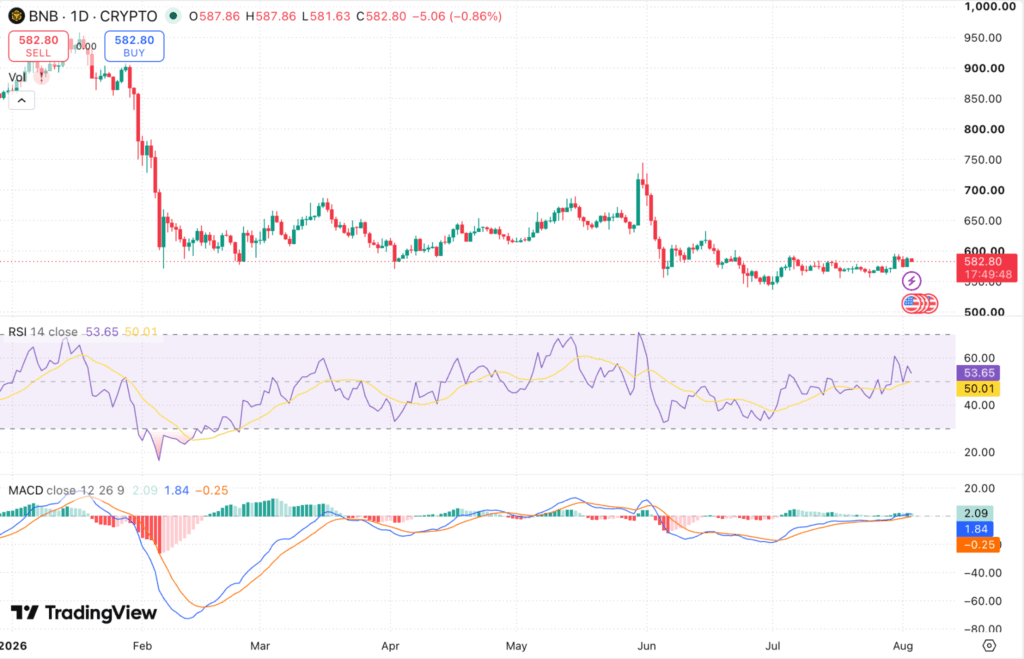
Task: Select the RSI 14 close indicator legend
Action: (x=43, y=332)
